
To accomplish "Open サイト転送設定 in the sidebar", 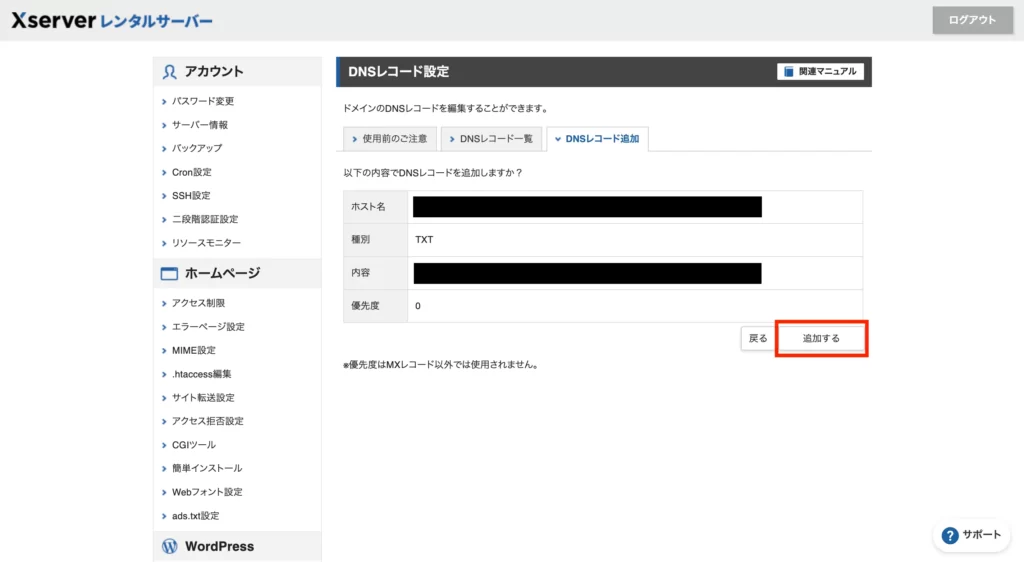I will [202, 398].
